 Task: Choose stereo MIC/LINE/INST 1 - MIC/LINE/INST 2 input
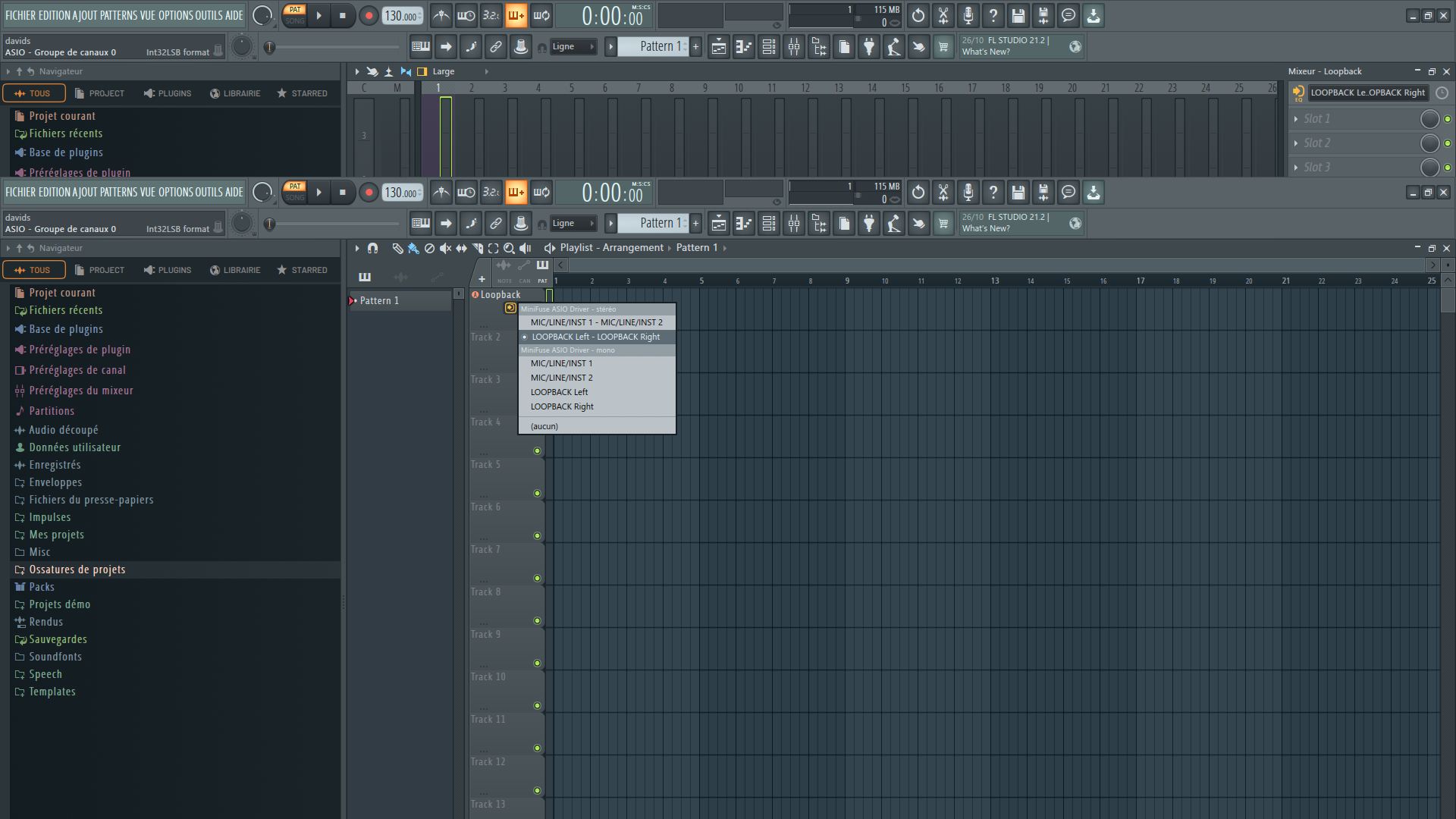coord(596,322)
